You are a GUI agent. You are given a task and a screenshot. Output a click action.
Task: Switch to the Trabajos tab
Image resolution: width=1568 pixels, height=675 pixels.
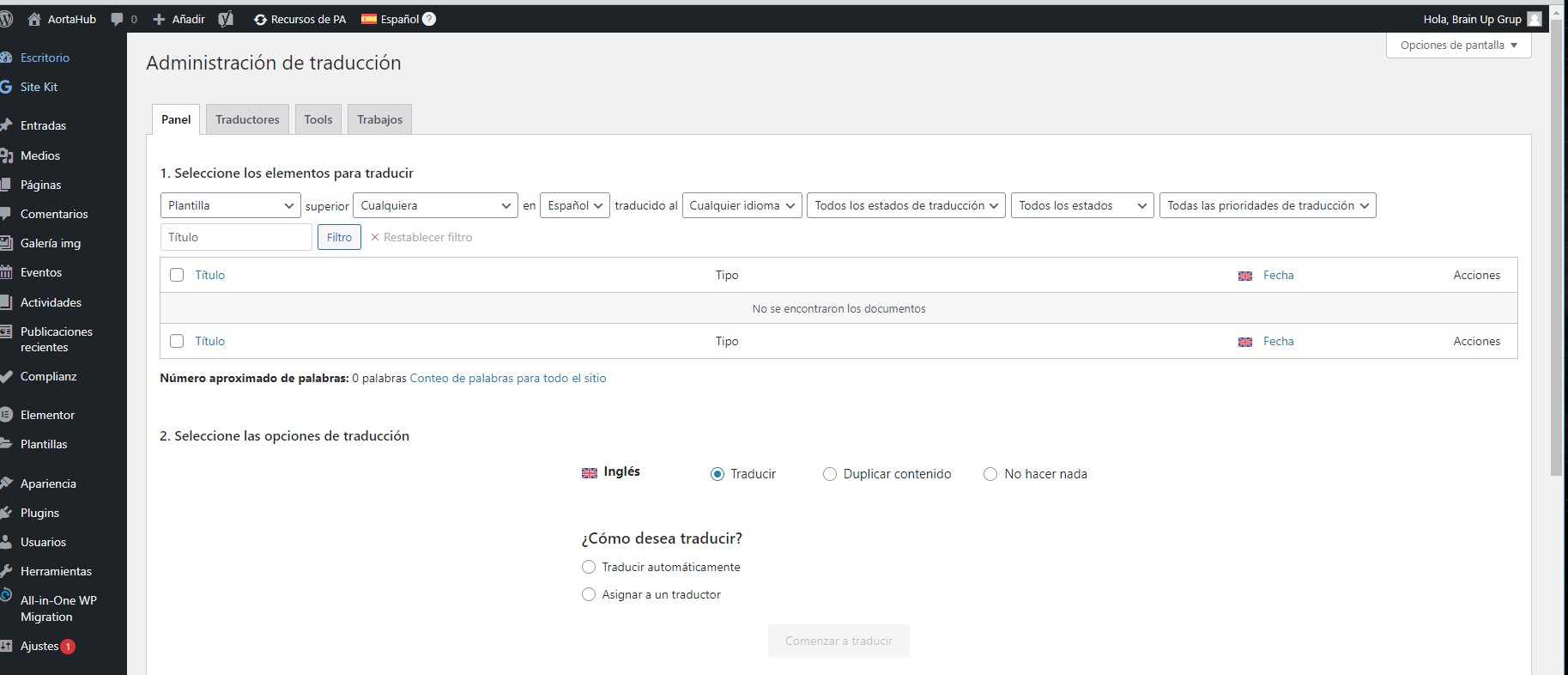click(379, 119)
